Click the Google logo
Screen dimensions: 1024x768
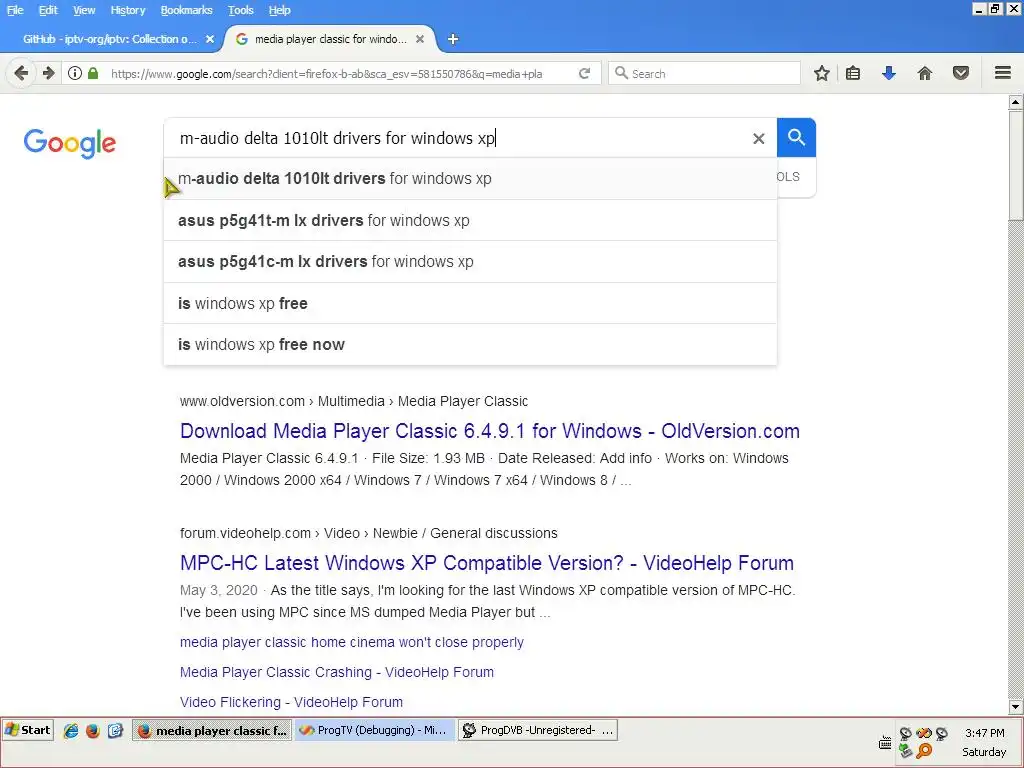coord(70,143)
